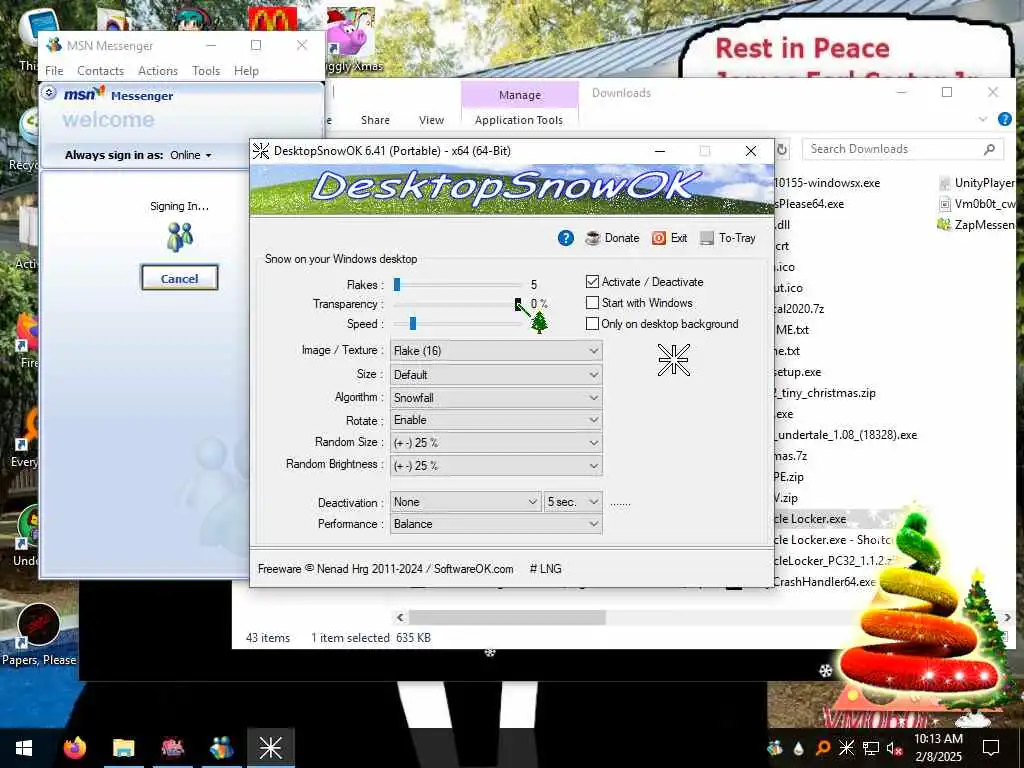Click the Explorer horizontal scrollbar thumb
Image resolution: width=1024 pixels, height=768 pixels.
coord(507,617)
